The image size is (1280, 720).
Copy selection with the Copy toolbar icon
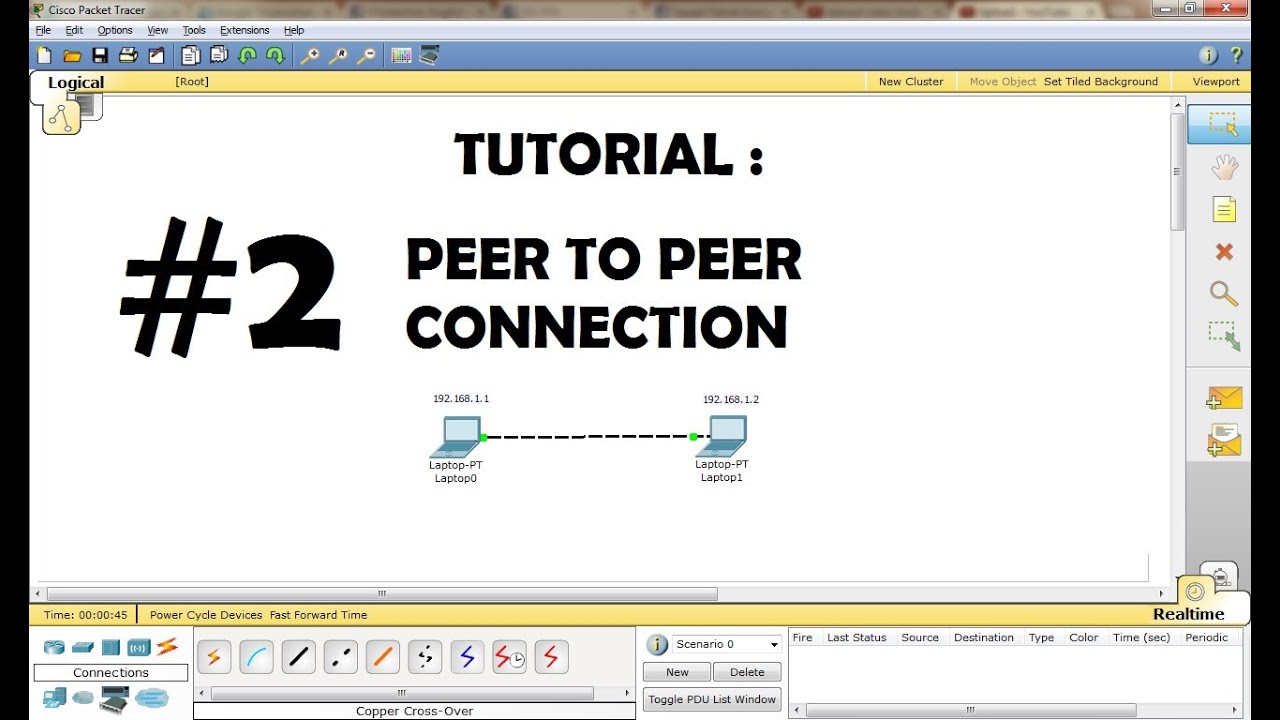coord(190,56)
